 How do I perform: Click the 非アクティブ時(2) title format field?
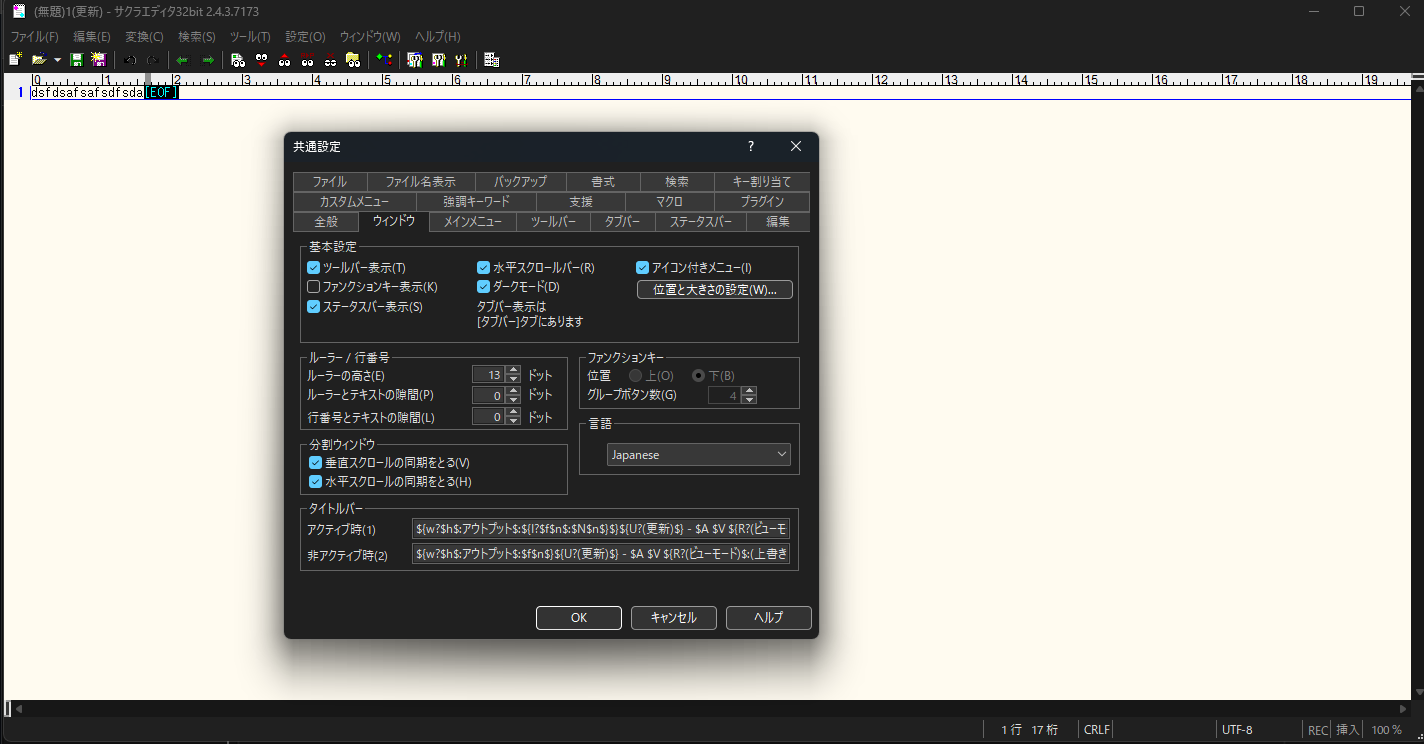click(x=601, y=554)
